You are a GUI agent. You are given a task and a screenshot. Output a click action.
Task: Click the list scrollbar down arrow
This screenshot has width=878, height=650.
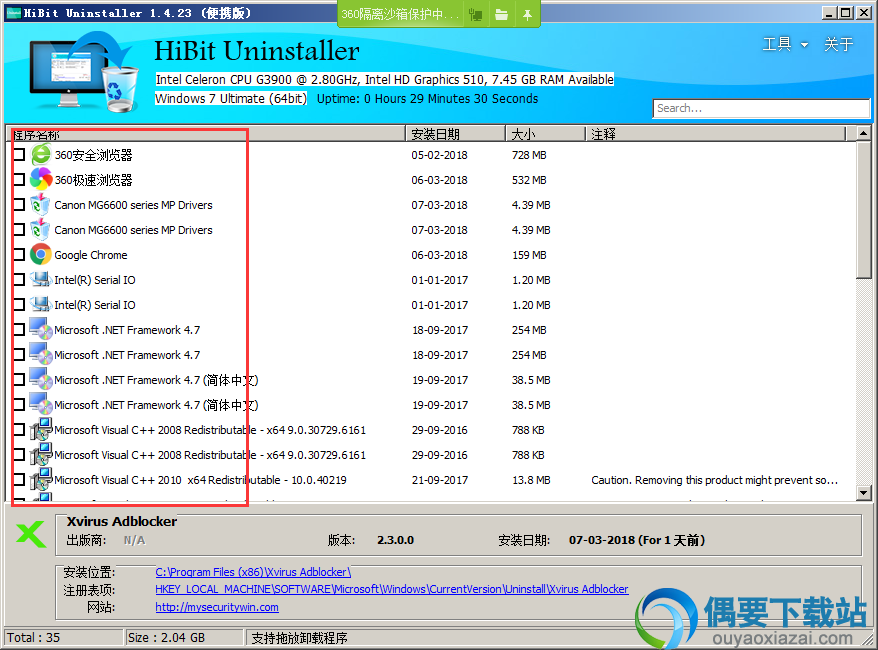click(x=863, y=493)
